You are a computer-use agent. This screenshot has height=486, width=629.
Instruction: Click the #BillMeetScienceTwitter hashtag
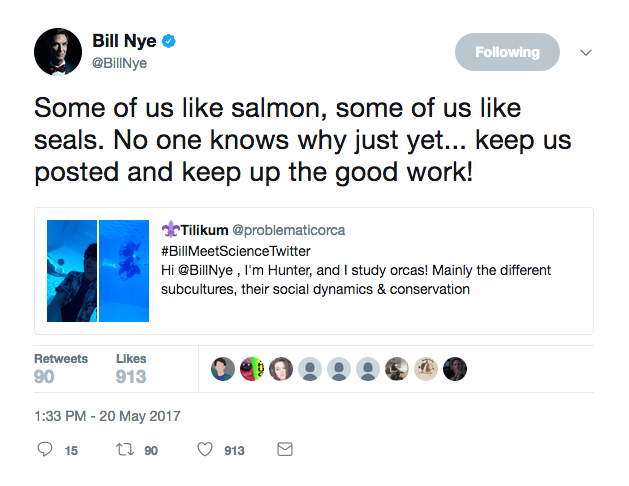click(x=237, y=250)
